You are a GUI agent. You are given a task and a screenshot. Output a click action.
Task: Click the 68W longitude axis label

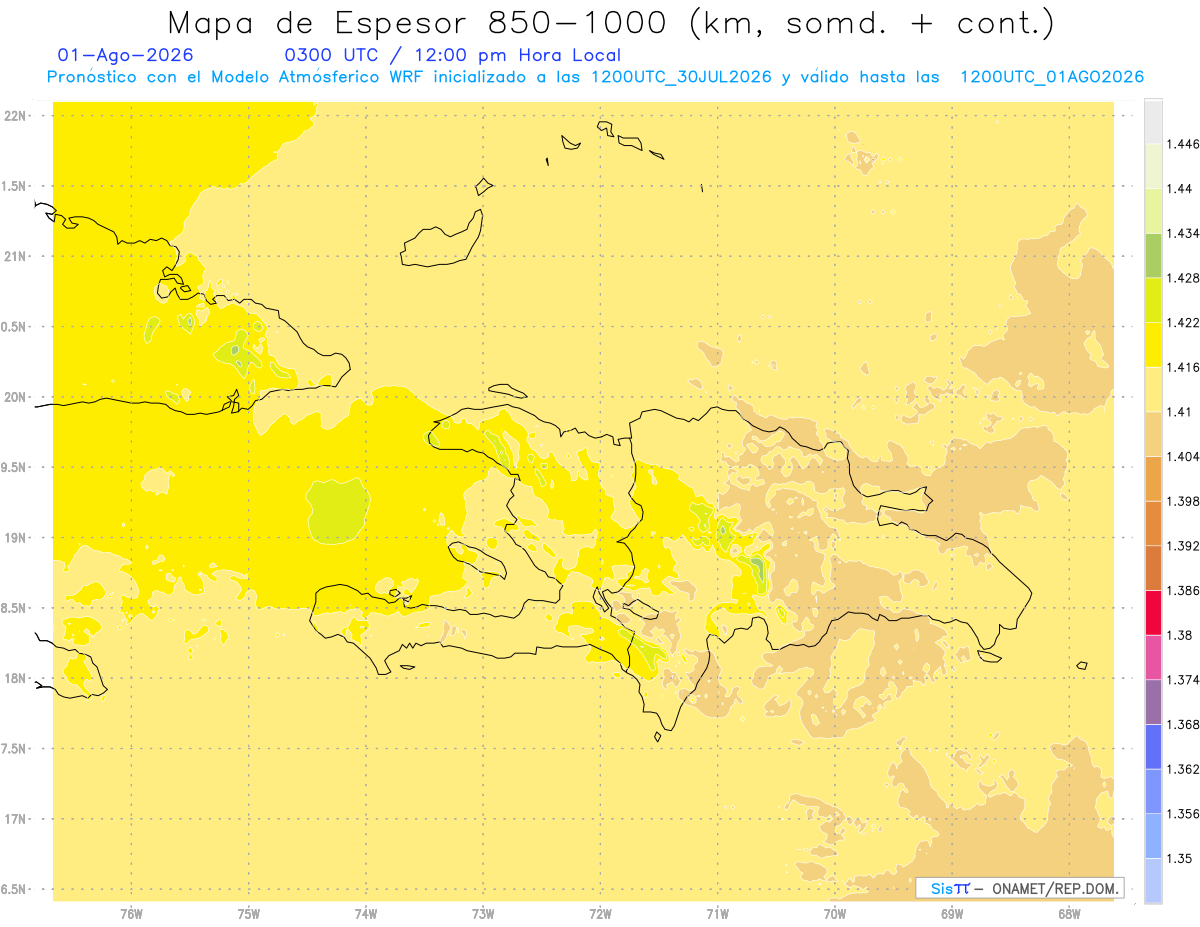click(1069, 914)
